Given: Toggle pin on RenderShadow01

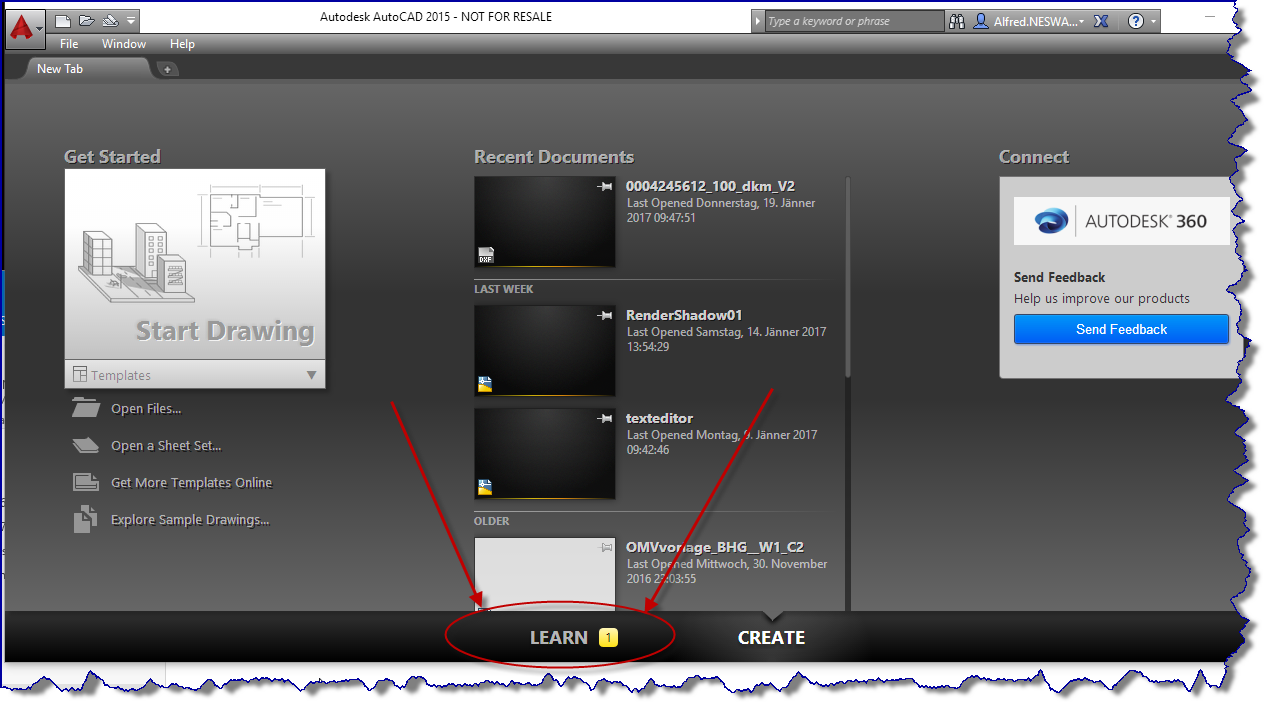Looking at the screenshot, I should point(603,315).
